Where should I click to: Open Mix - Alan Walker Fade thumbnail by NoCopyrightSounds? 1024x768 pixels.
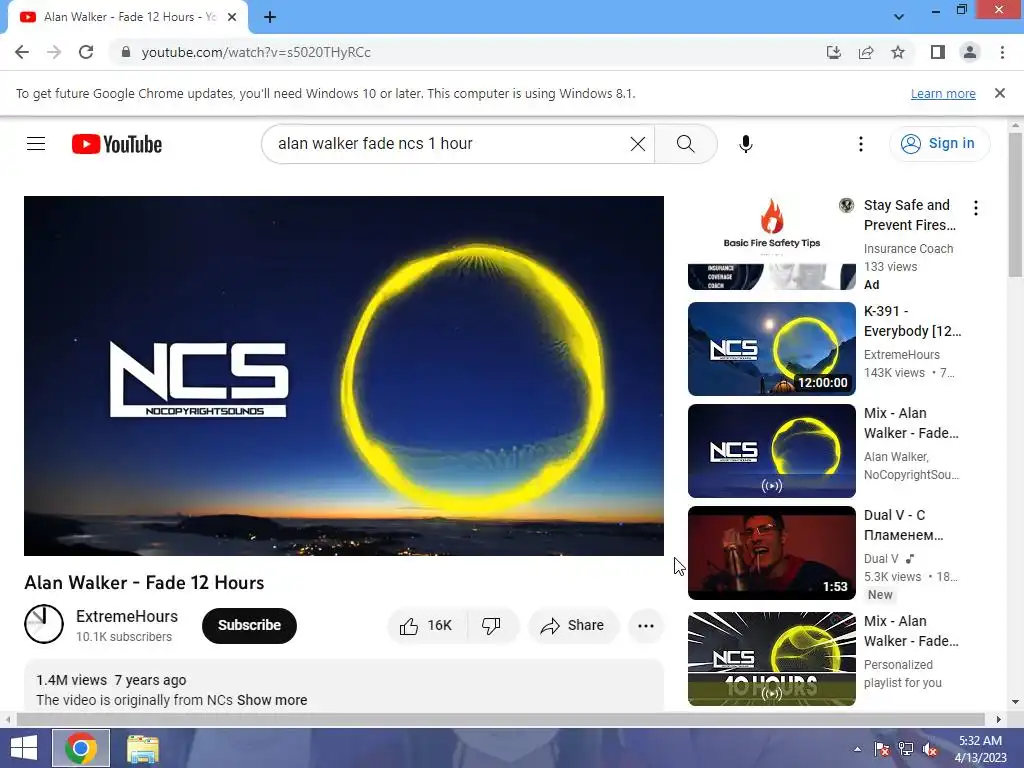tap(772, 451)
